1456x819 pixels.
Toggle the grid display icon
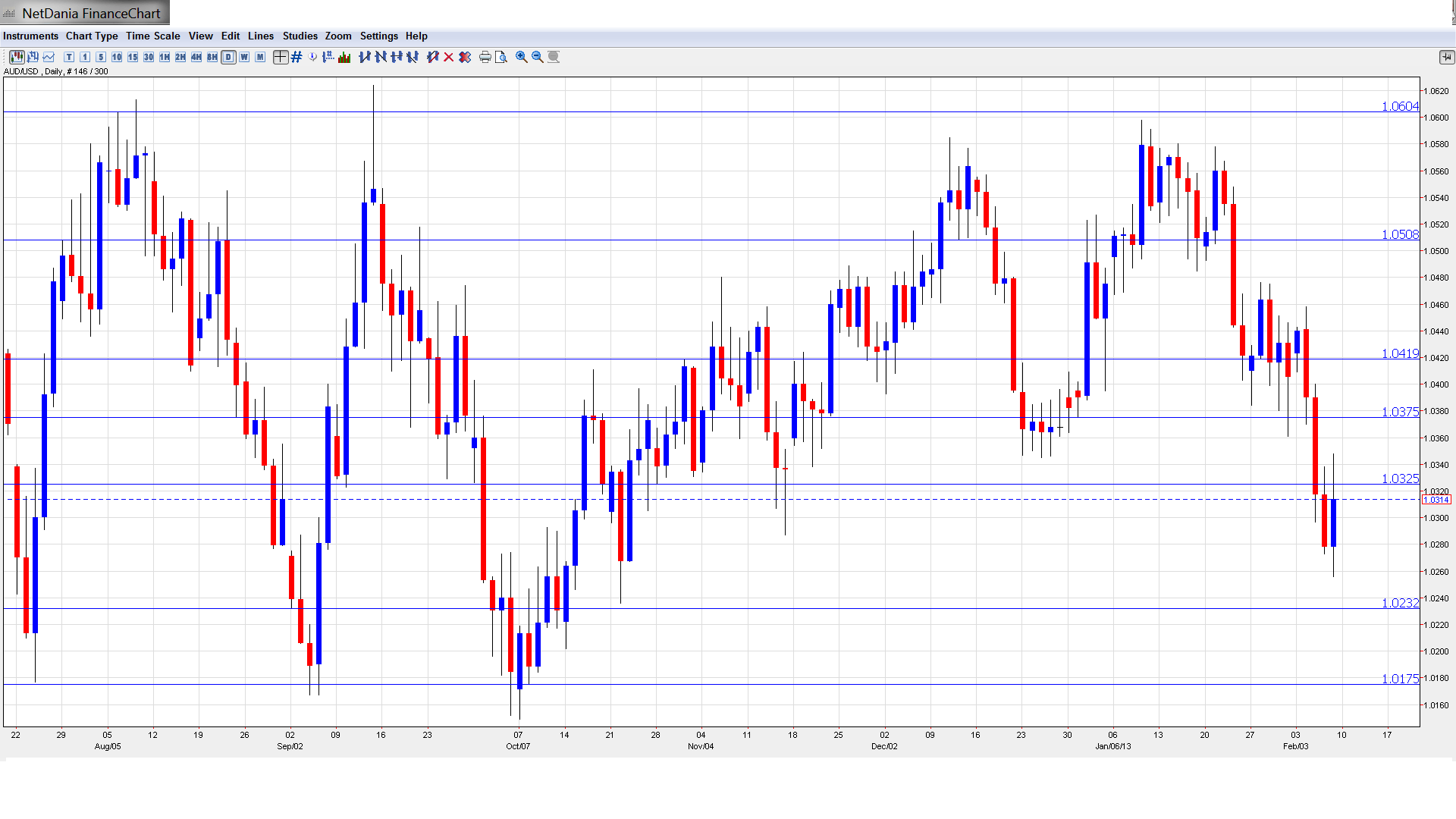297,57
